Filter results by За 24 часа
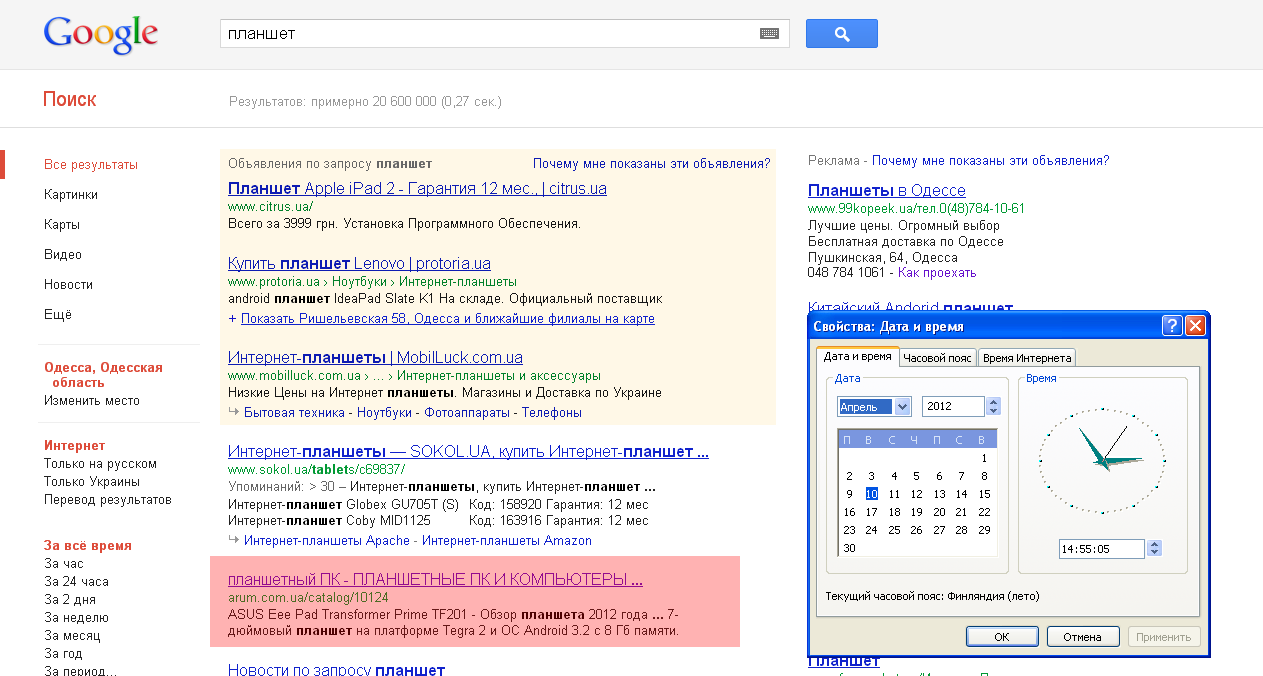The width and height of the screenshot is (1263, 676). [76, 582]
